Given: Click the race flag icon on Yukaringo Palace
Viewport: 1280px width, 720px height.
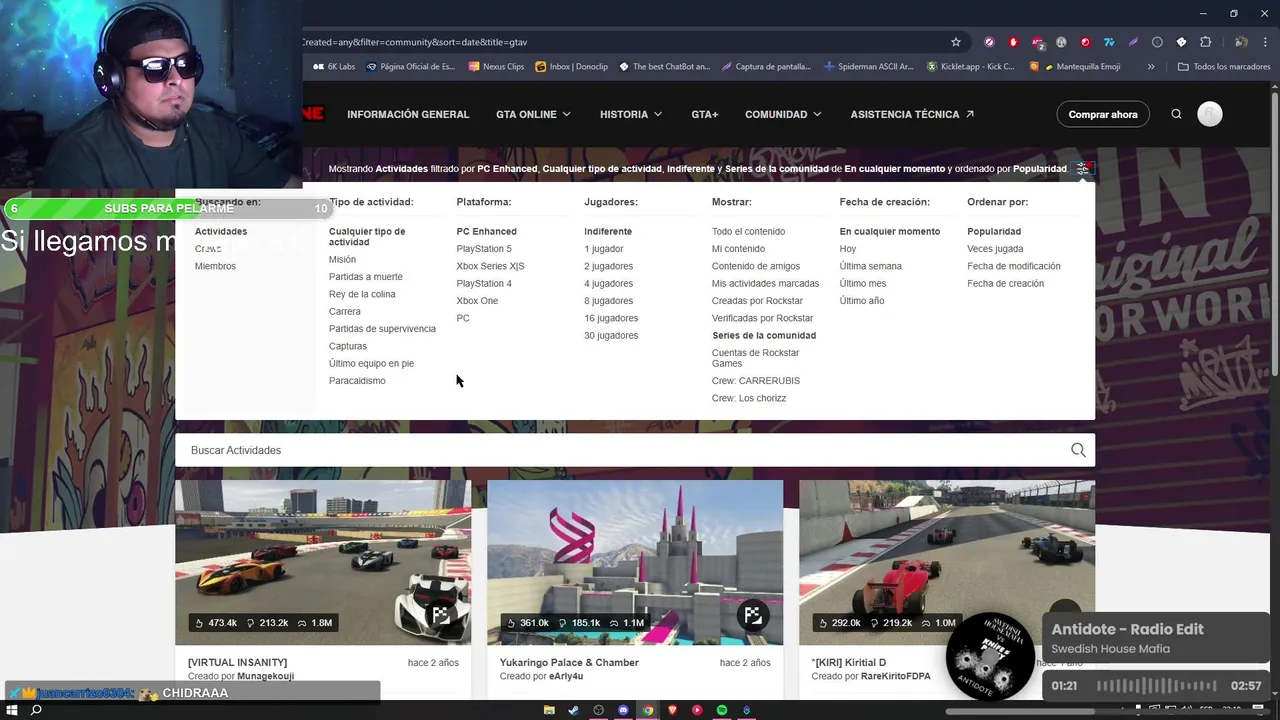Looking at the screenshot, I should coord(753,615).
